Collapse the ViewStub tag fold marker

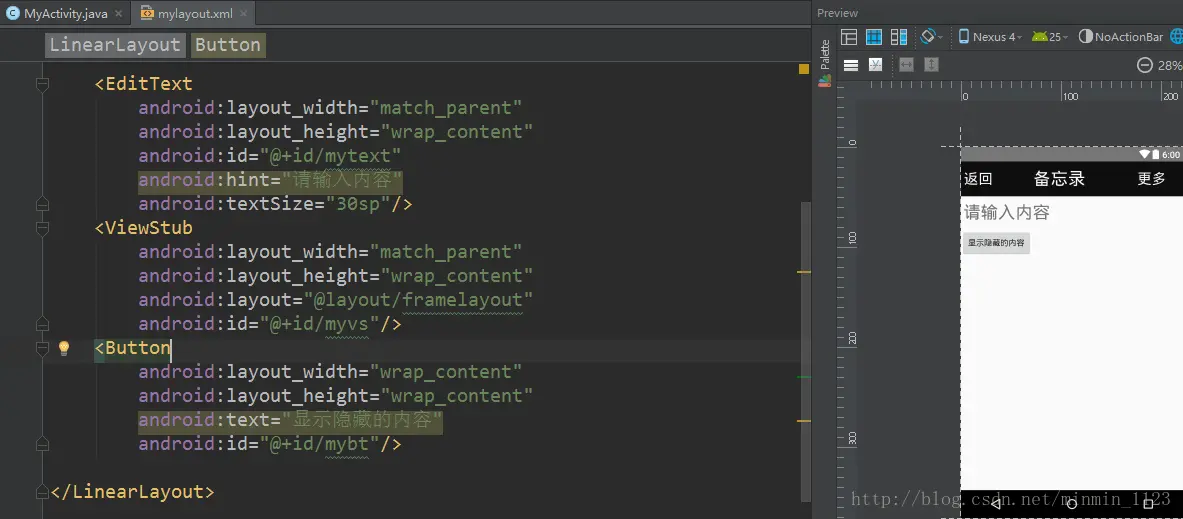click(42, 228)
